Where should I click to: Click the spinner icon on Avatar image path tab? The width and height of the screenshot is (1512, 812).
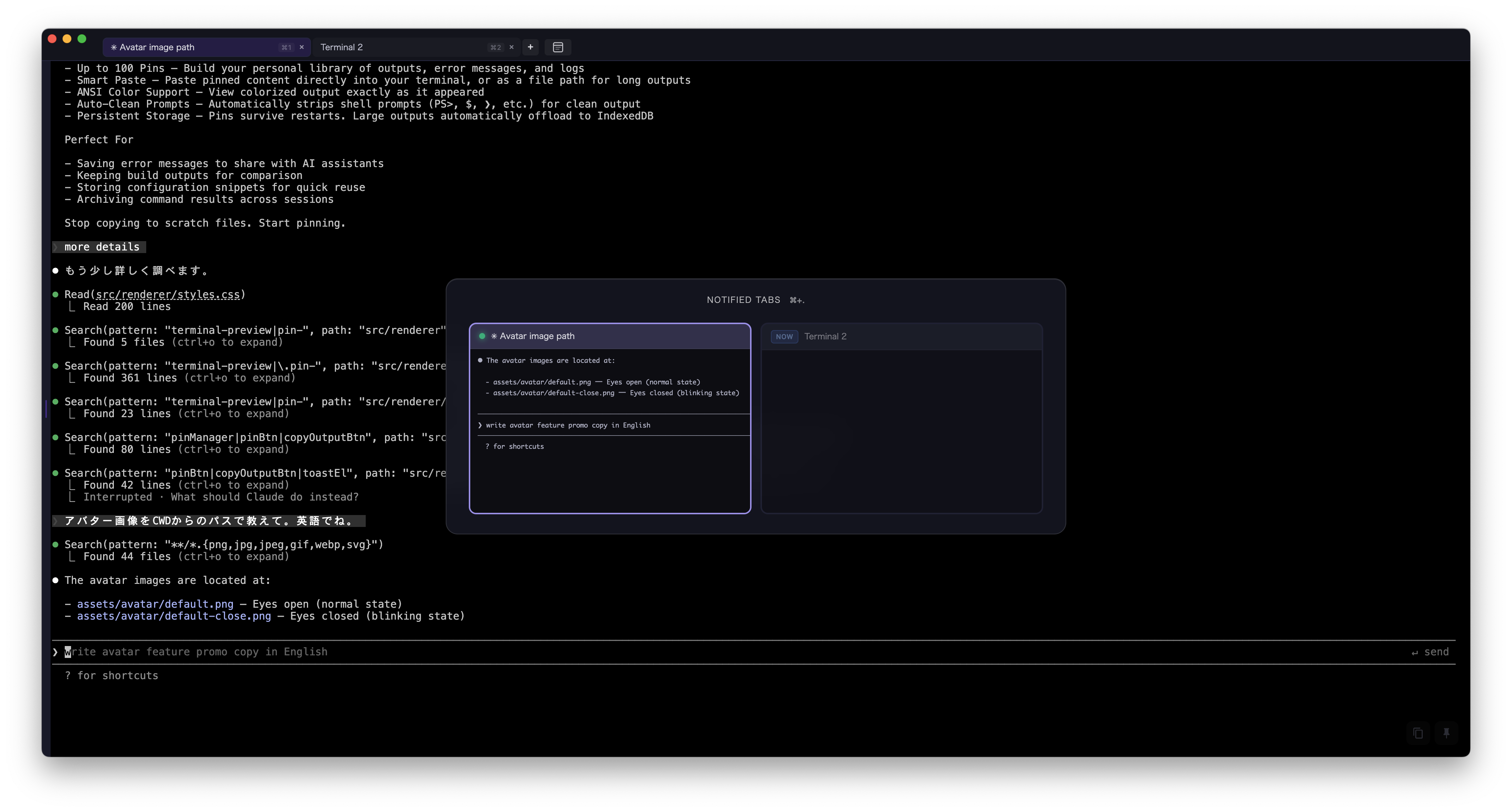(x=113, y=47)
